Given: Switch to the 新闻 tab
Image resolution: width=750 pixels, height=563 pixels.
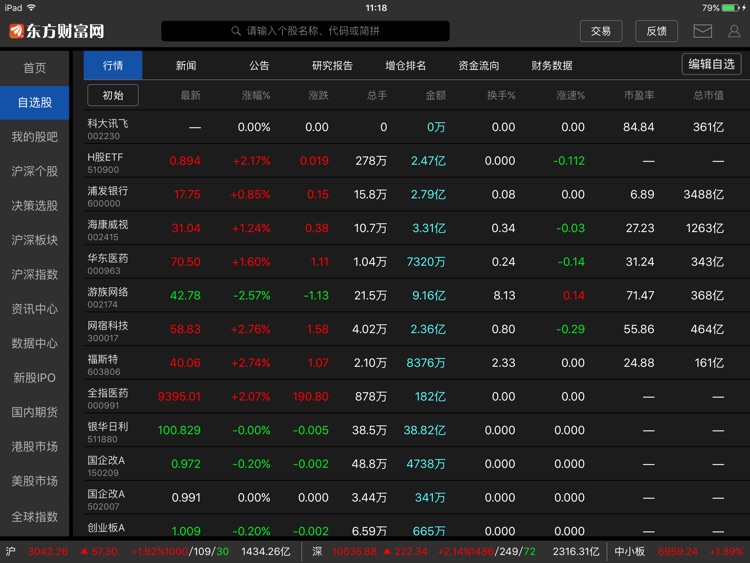Looking at the screenshot, I should pos(186,66).
